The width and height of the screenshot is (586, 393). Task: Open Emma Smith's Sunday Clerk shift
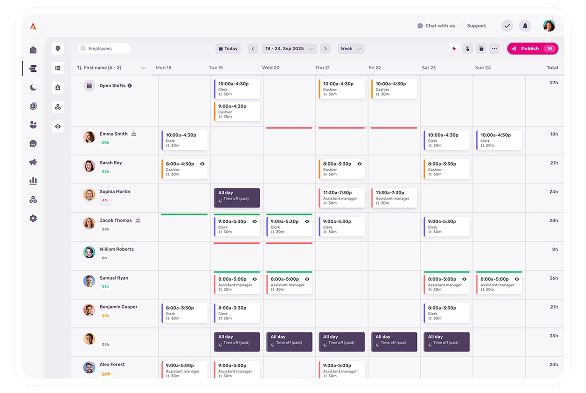pos(499,140)
